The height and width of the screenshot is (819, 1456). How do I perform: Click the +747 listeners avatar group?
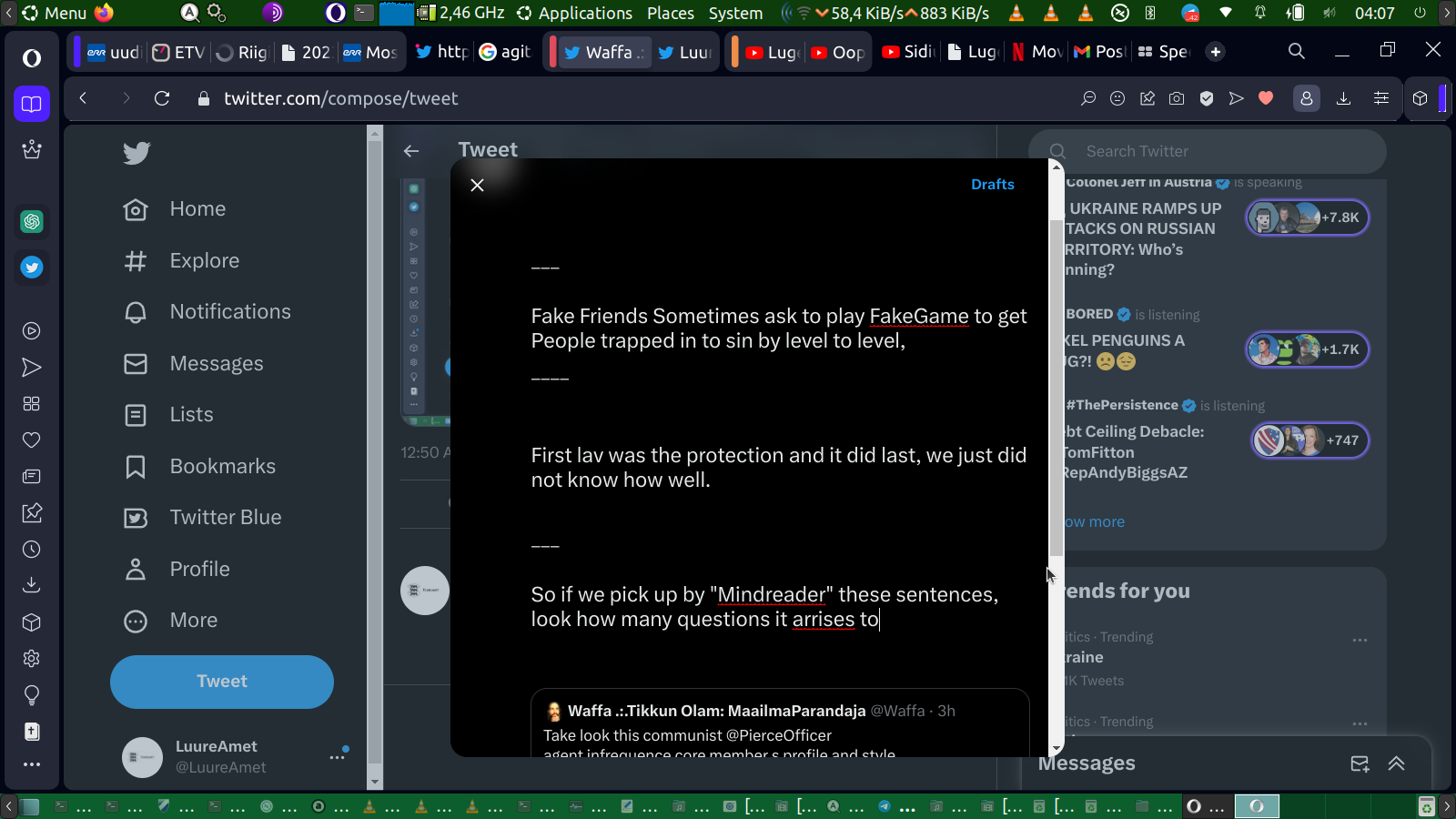coord(1309,440)
